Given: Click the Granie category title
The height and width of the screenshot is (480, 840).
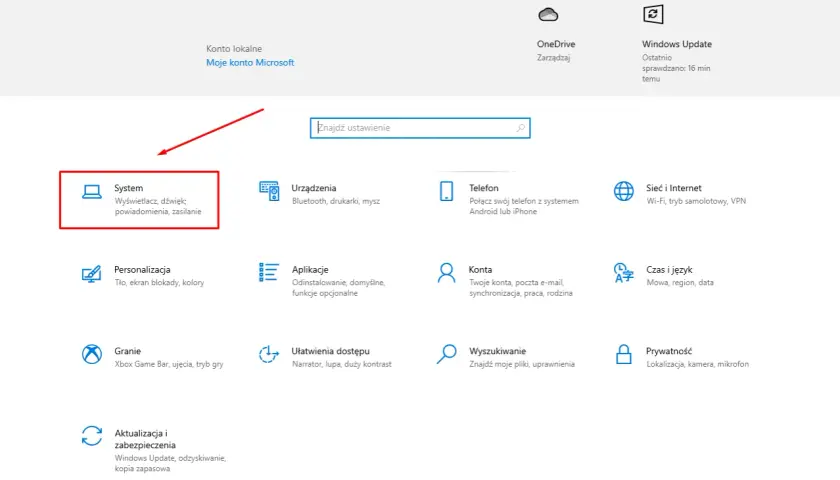Looking at the screenshot, I should click(x=128, y=351).
